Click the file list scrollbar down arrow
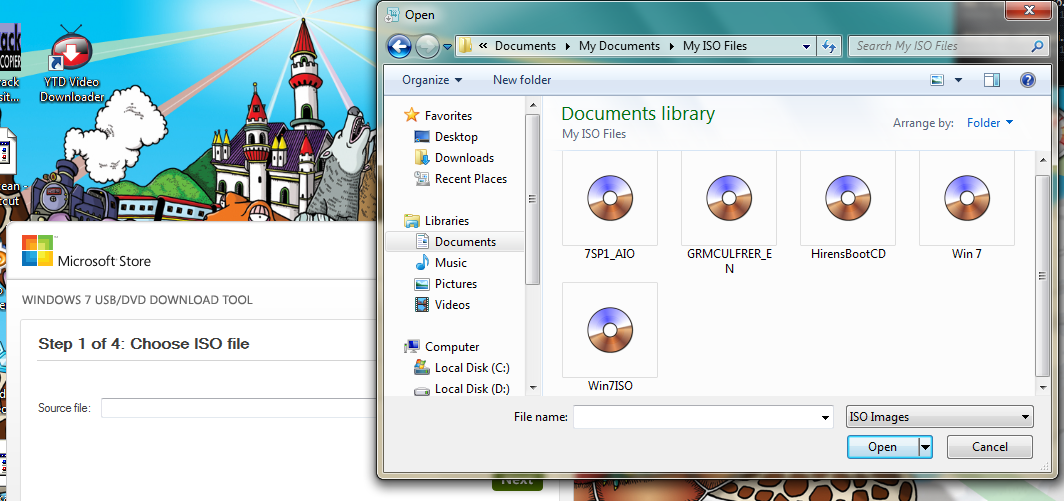Image resolution: width=1064 pixels, height=501 pixels. coord(1043,387)
